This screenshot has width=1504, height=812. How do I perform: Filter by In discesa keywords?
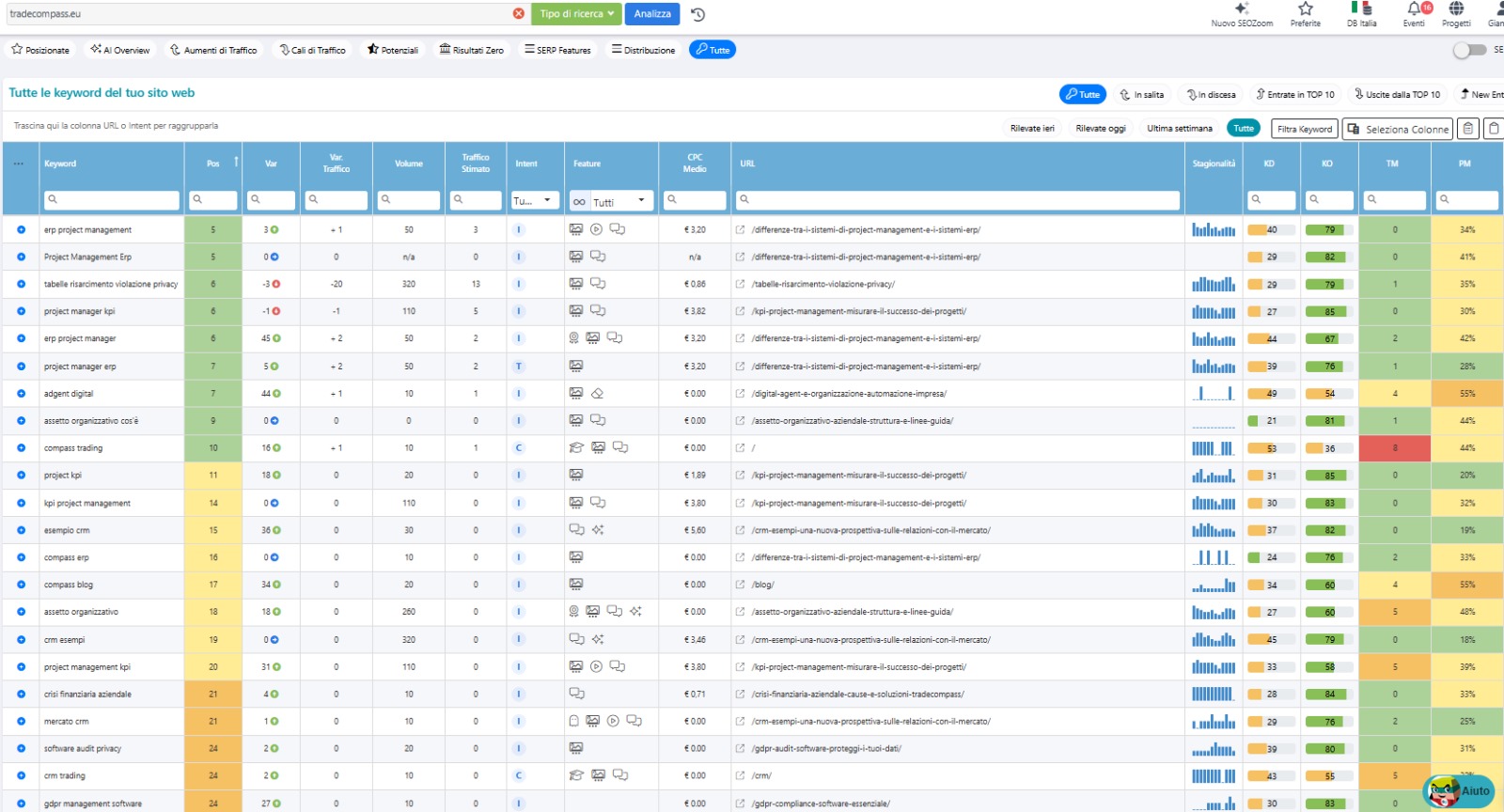(x=1212, y=94)
